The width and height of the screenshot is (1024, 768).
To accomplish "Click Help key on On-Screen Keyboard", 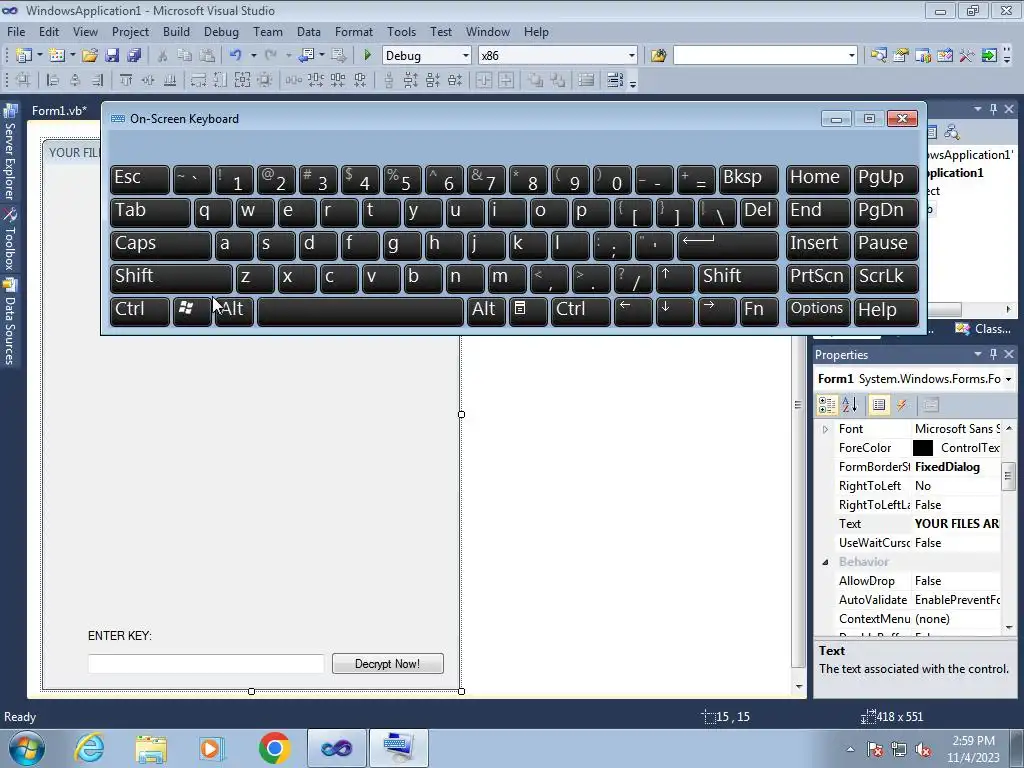I will coord(886,310).
